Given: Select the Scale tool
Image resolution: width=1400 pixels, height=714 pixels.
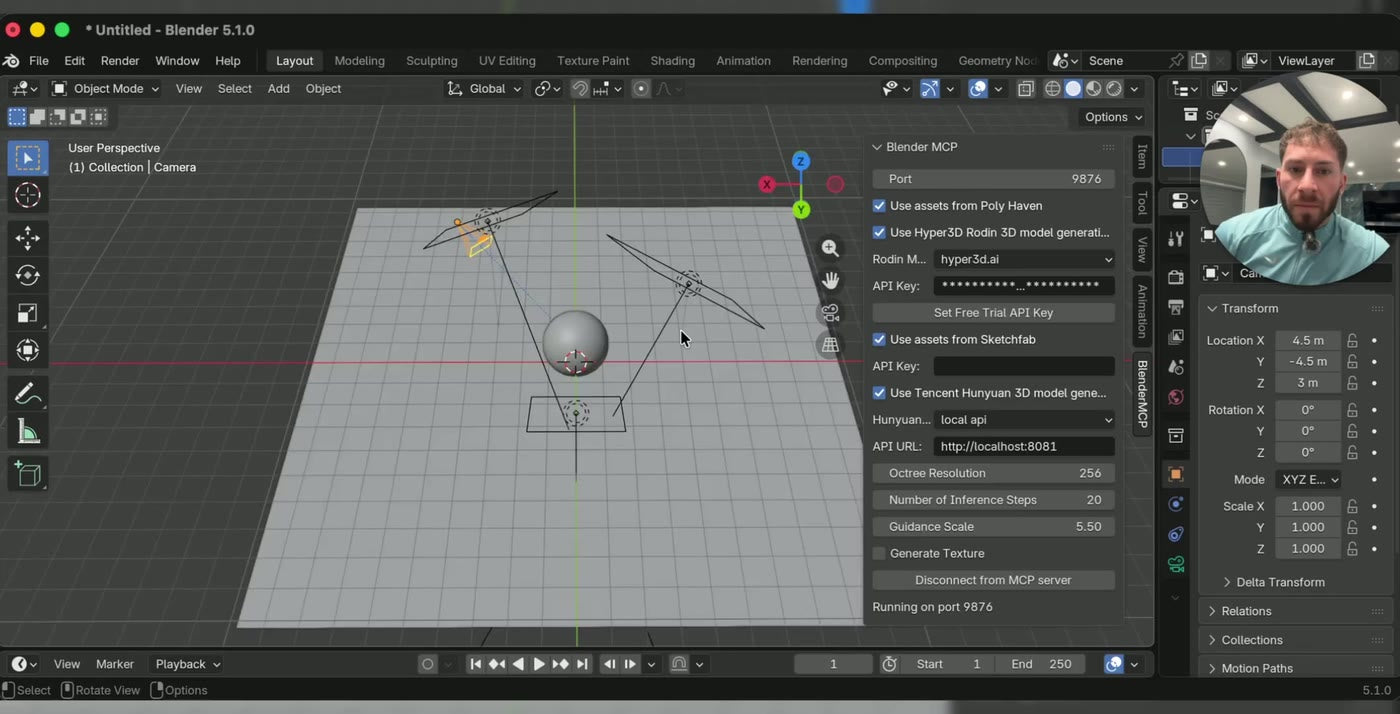Looking at the screenshot, I should coord(28,313).
